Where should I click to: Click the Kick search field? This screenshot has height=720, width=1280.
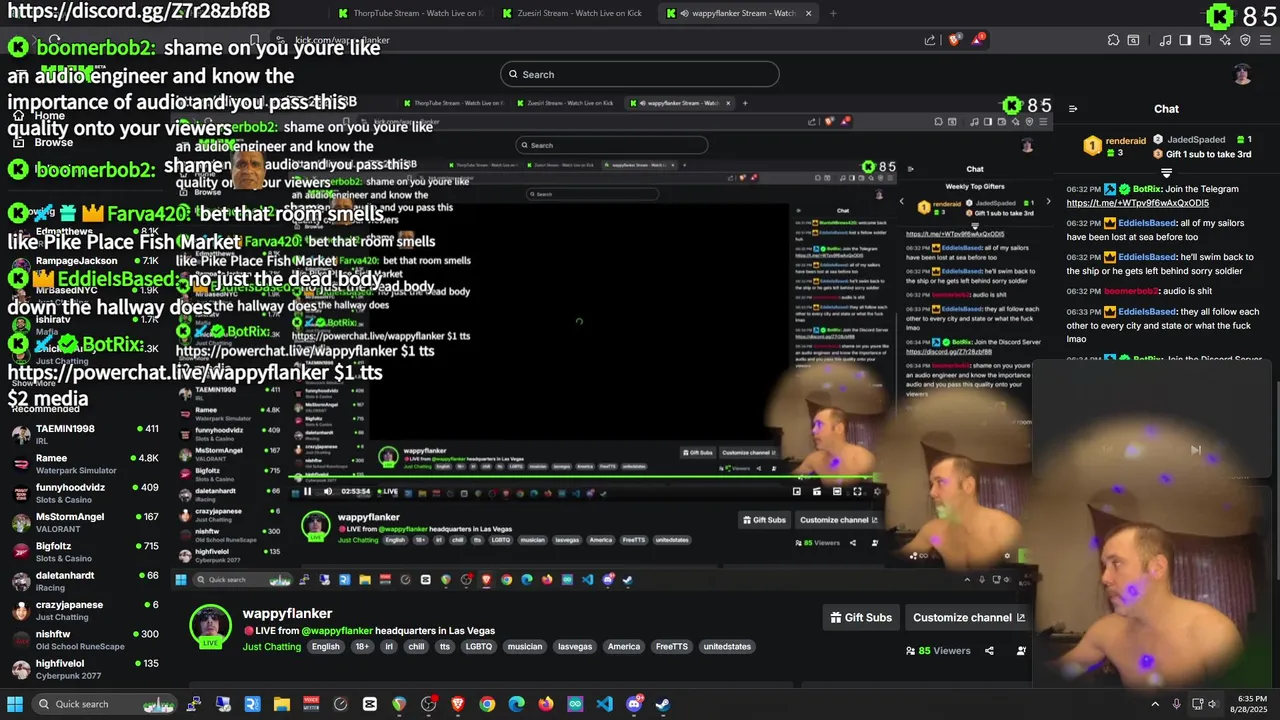click(640, 74)
